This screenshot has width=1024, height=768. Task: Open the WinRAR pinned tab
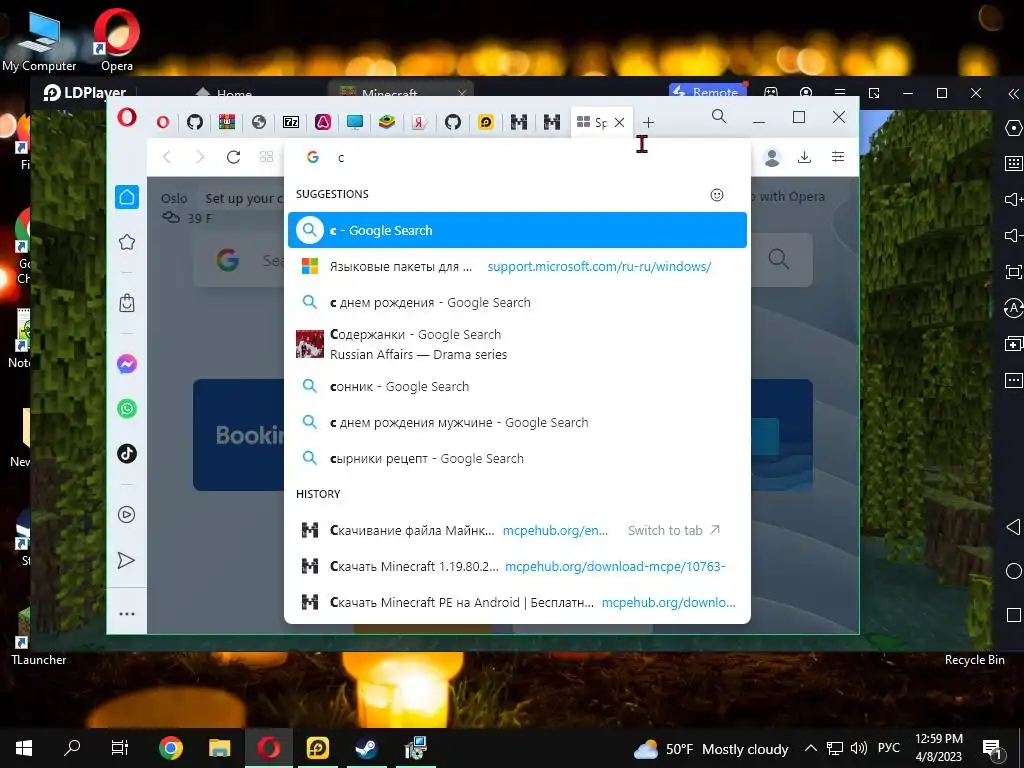coord(227,121)
